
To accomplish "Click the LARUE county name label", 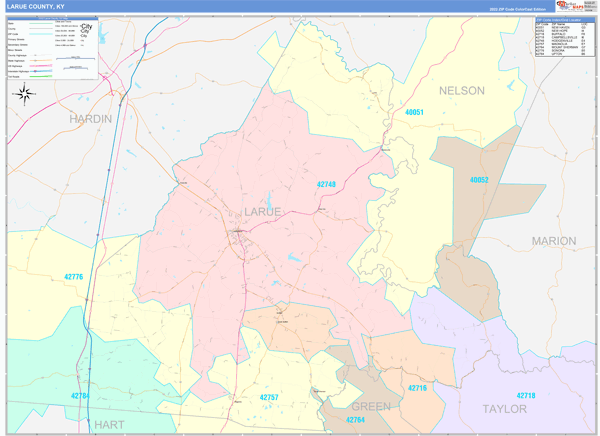I will pyautogui.click(x=262, y=212).
